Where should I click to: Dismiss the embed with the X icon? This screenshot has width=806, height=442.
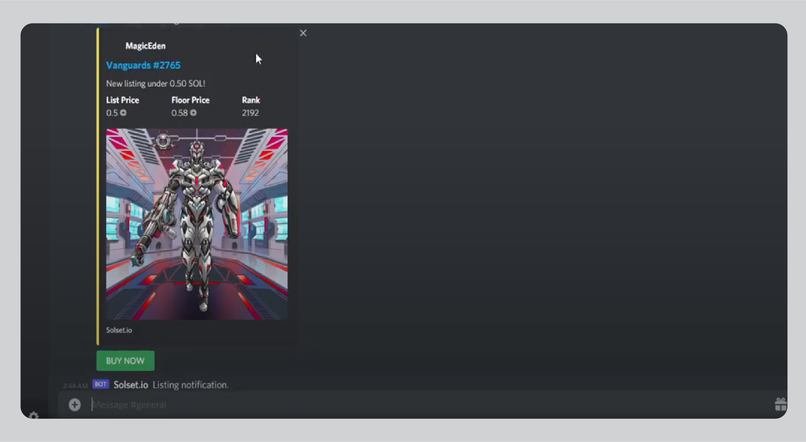pyautogui.click(x=303, y=33)
